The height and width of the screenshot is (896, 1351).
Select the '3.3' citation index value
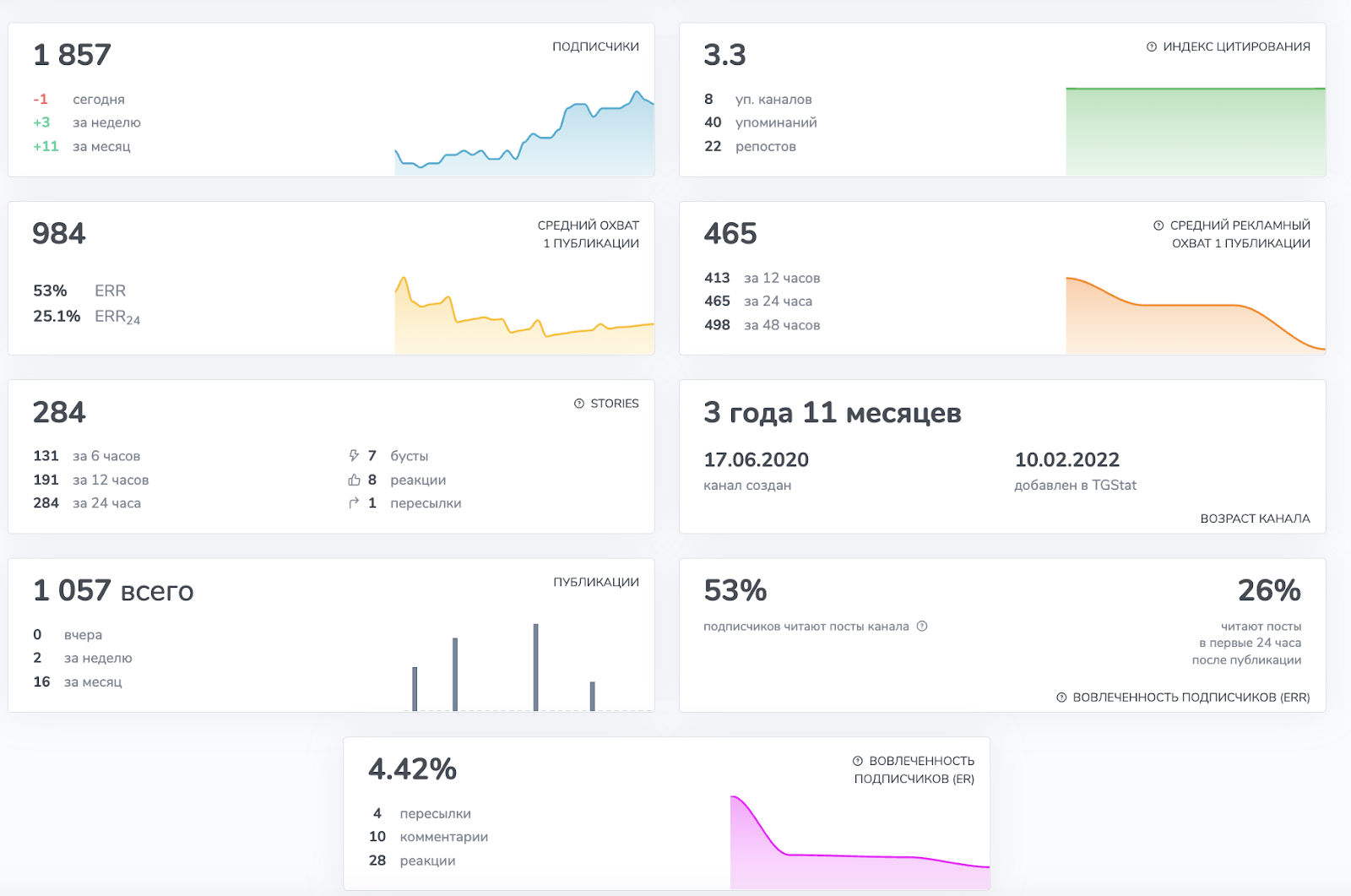pyautogui.click(x=724, y=55)
